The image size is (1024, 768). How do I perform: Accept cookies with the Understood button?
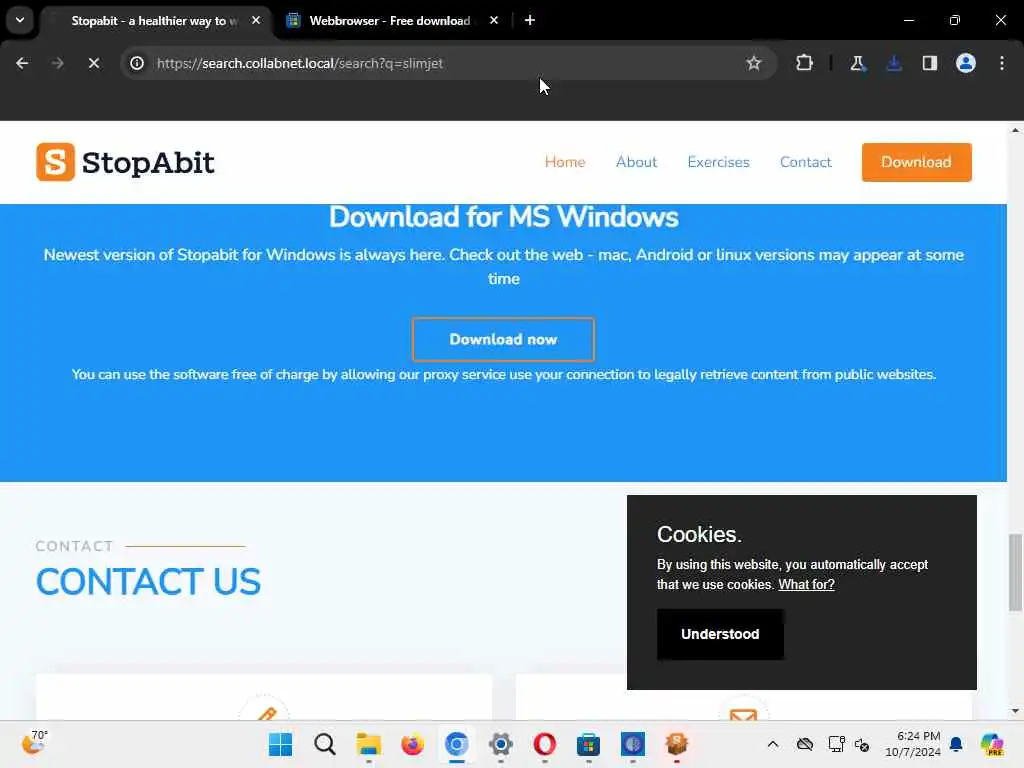click(720, 634)
